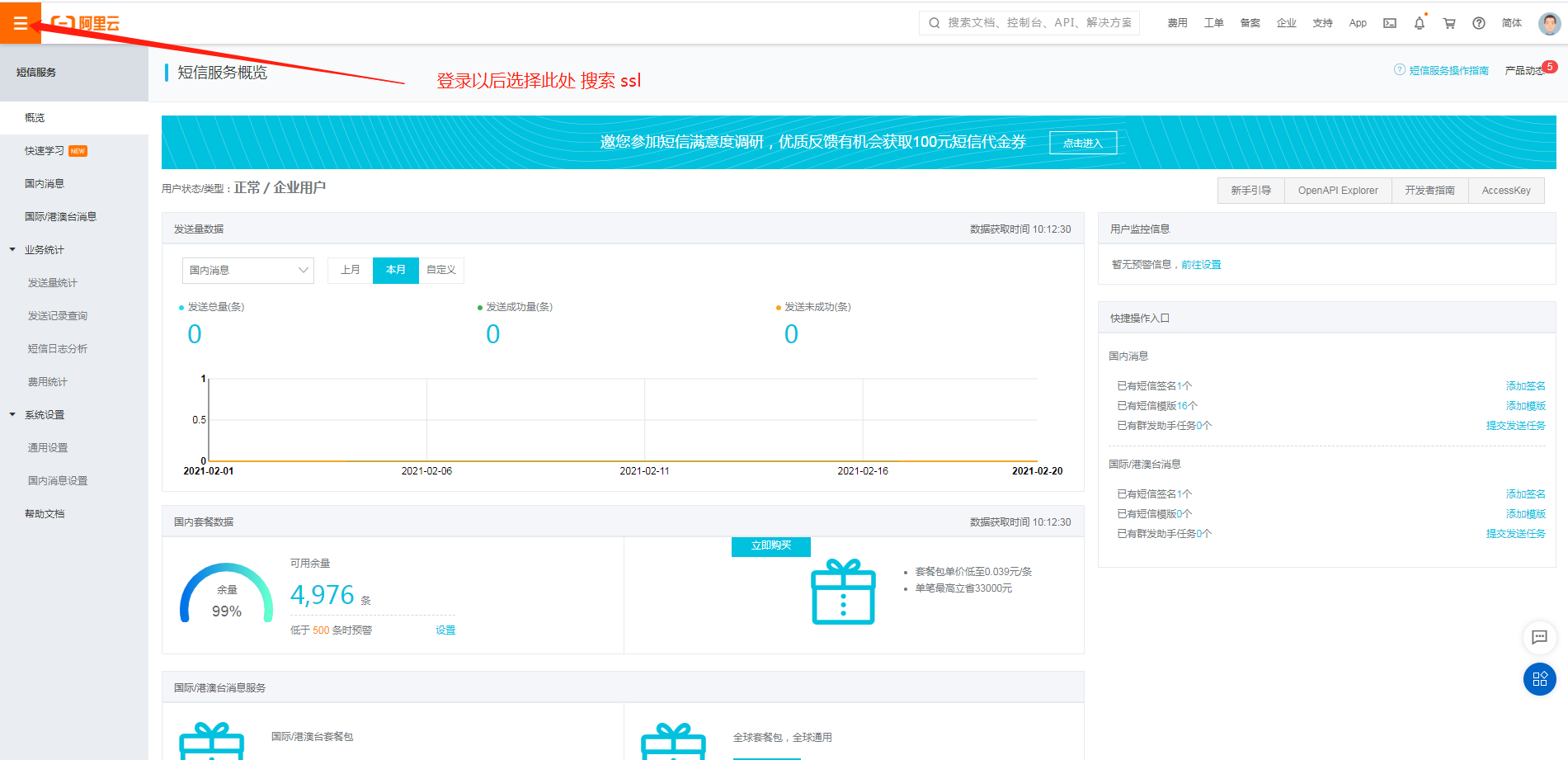1568x760 pixels.
Task: Click the blue floating apps grid button
Action: [1539, 679]
